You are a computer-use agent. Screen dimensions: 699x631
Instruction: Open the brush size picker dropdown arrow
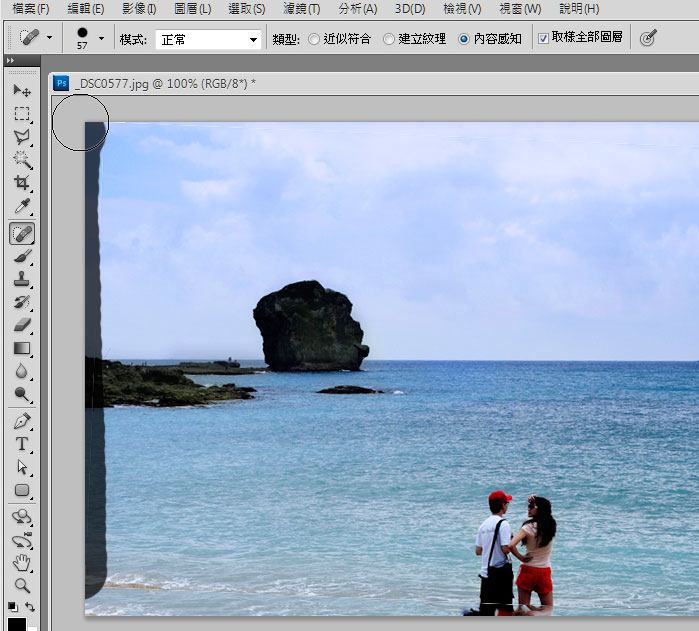coord(102,38)
